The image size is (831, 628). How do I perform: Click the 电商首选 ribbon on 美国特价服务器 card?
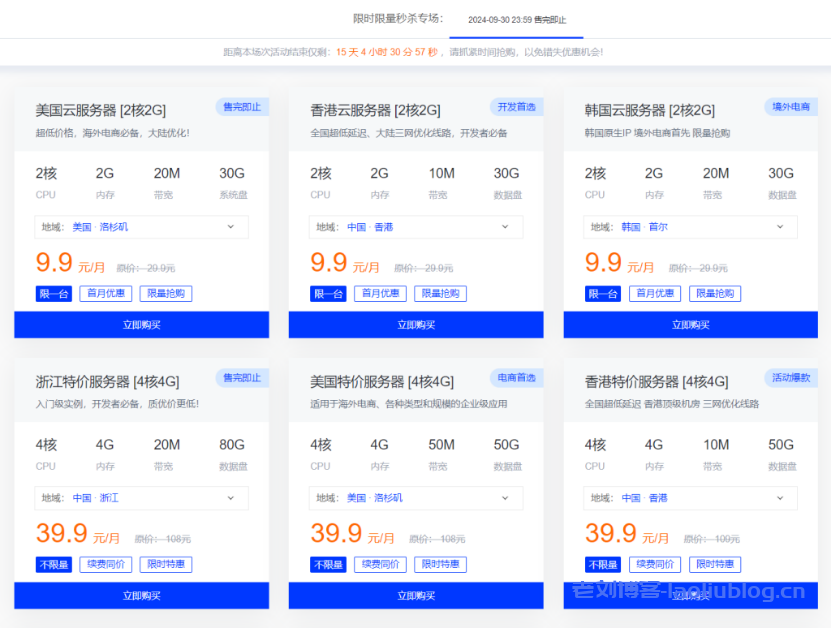click(x=516, y=378)
